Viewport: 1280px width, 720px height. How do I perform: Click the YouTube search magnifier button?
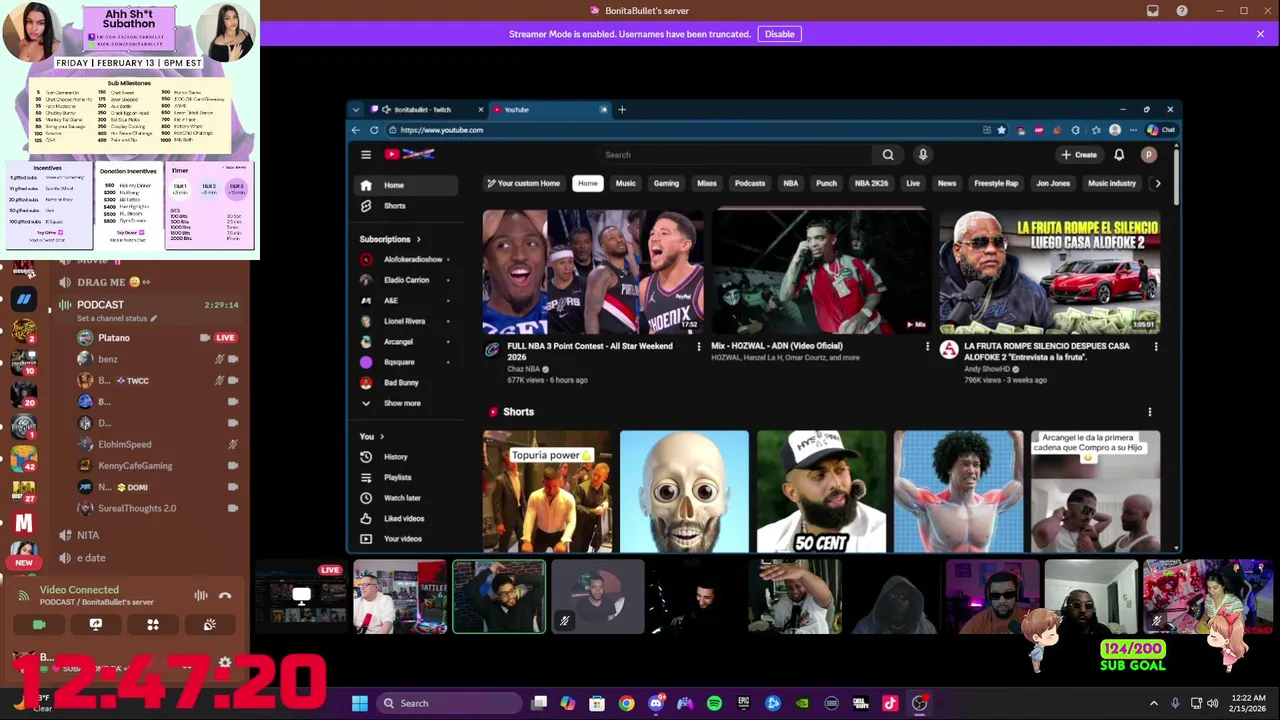[888, 155]
